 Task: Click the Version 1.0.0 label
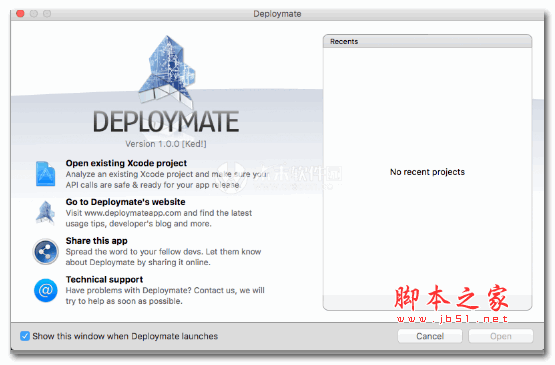pyautogui.click(x=166, y=144)
